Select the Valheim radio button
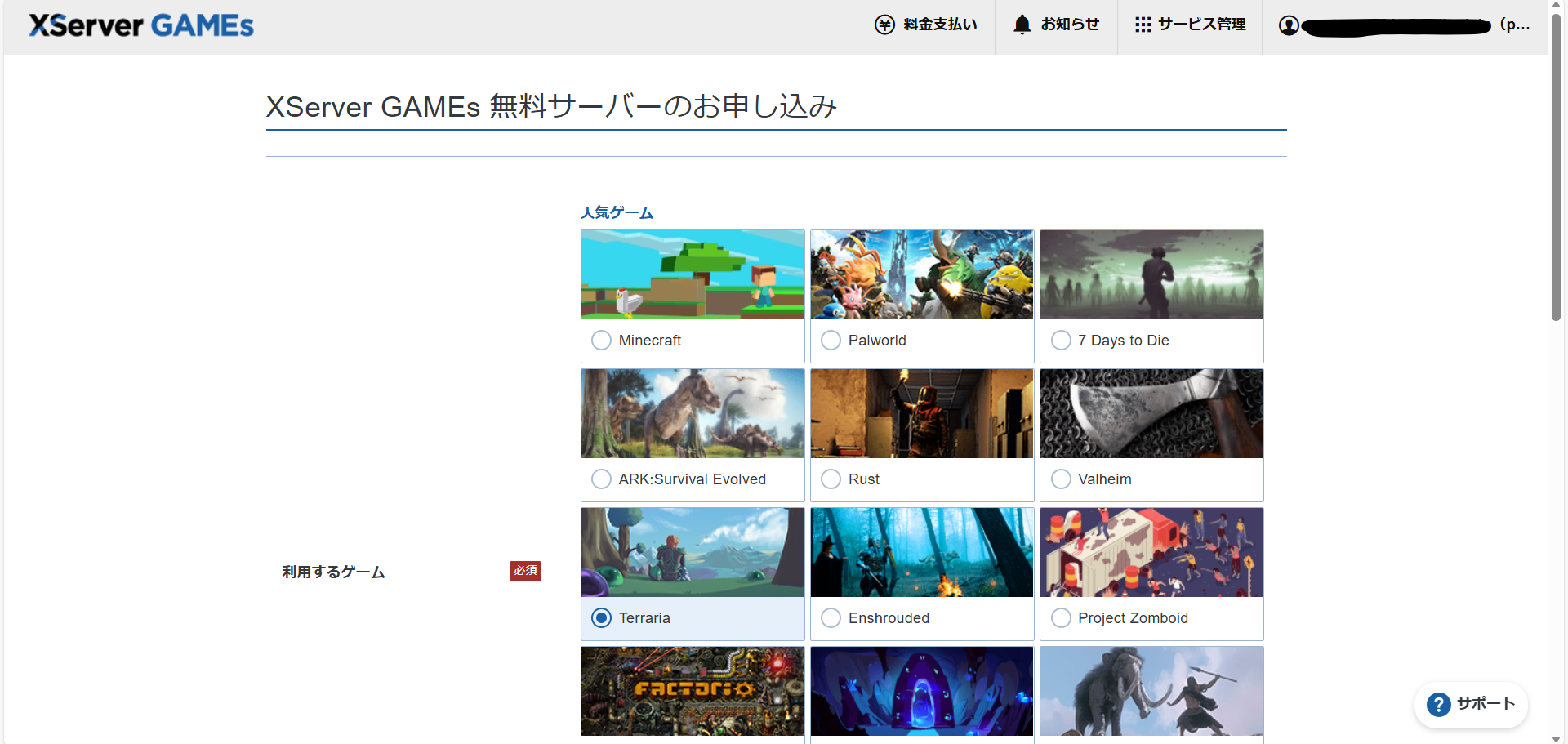Image resolution: width=1568 pixels, height=744 pixels. click(x=1061, y=479)
